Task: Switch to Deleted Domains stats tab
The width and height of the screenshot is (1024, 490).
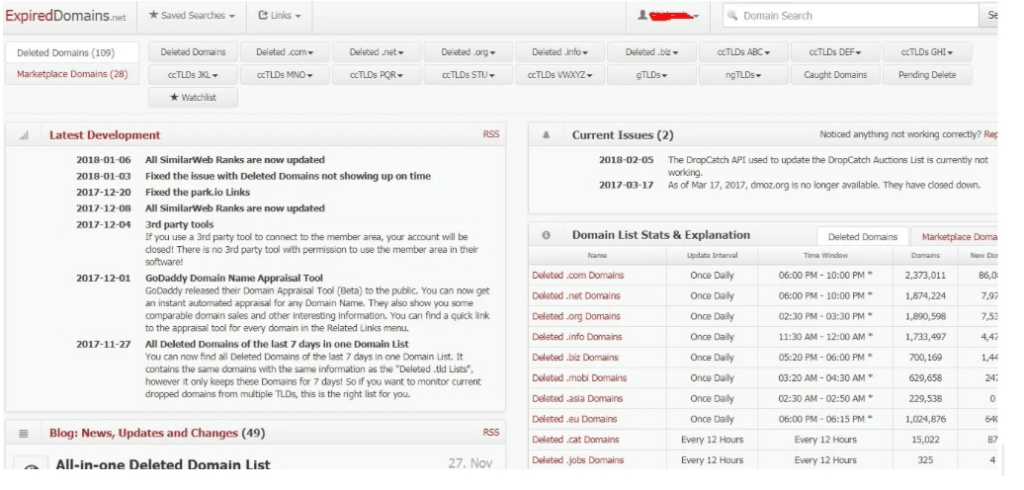Action: coord(863,236)
